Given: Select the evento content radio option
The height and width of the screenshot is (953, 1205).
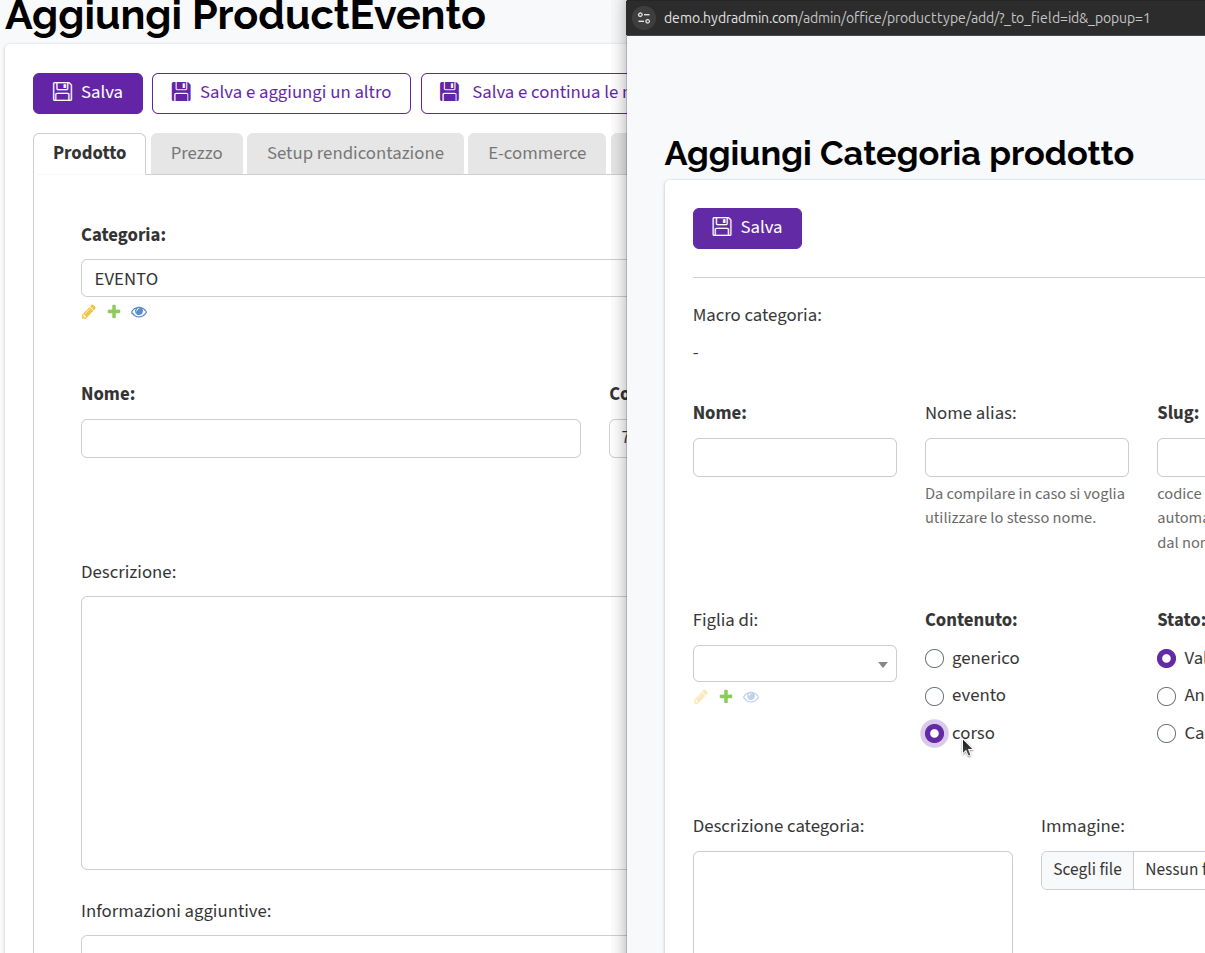Looking at the screenshot, I should click(x=934, y=696).
